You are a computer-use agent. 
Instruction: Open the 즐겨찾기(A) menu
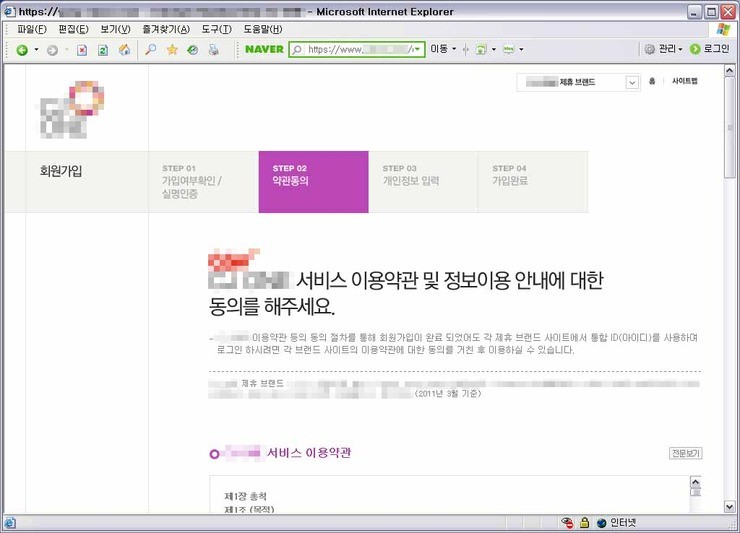pyautogui.click(x=165, y=29)
